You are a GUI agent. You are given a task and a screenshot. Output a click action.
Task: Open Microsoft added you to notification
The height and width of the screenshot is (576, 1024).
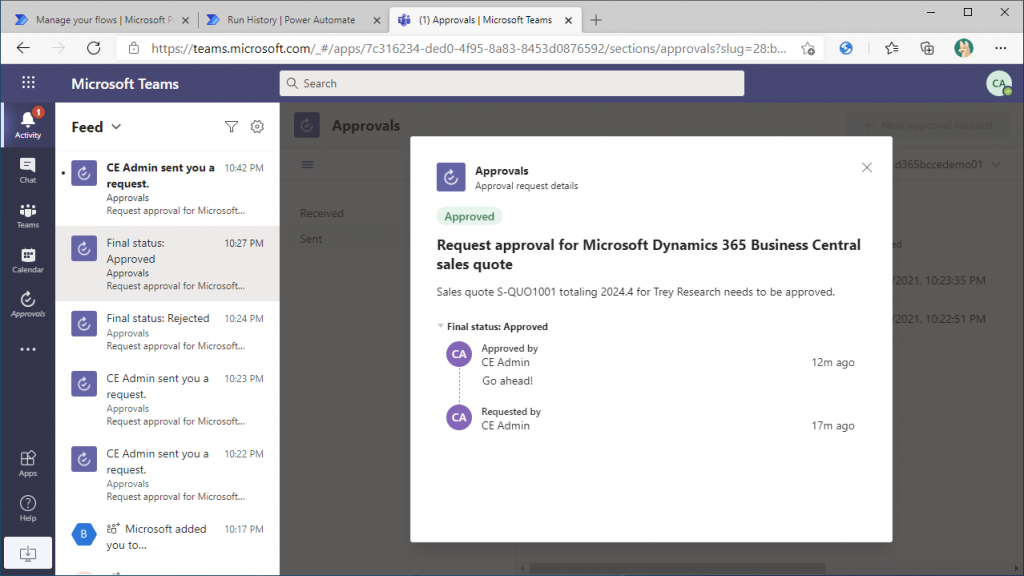[x=168, y=536]
